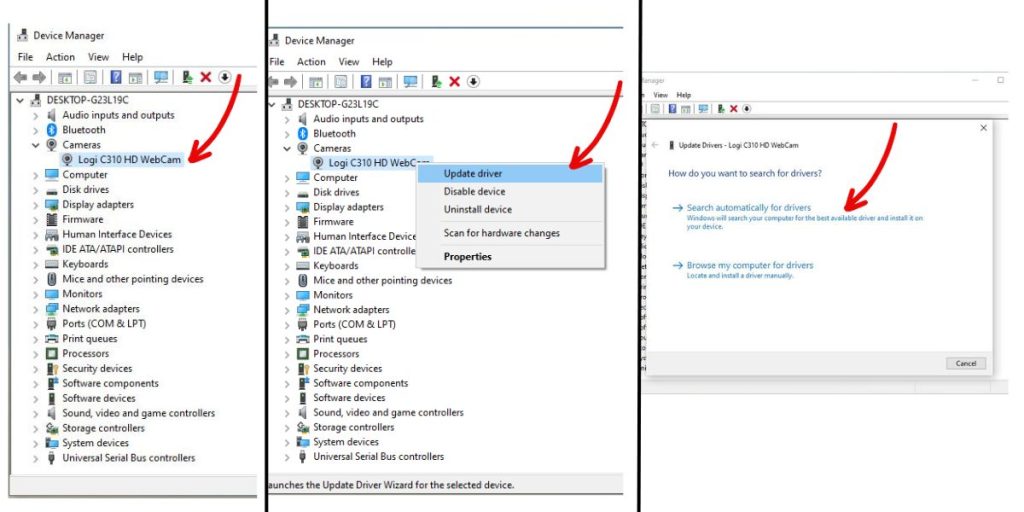Click red X icon in right window toolbar
1024x512 pixels.
pos(733,108)
